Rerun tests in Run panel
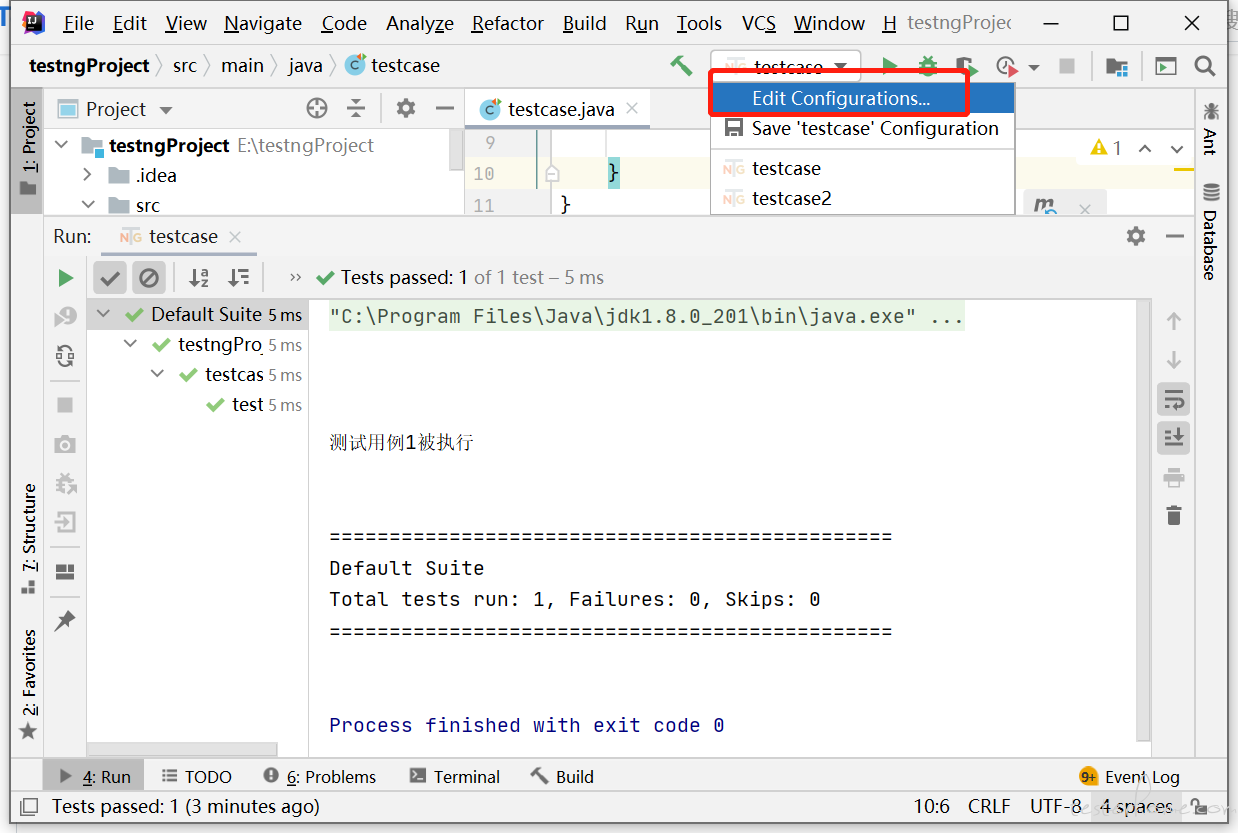The height and width of the screenshot is (833, 1238). pyautogui.click(x=65, y=278)
